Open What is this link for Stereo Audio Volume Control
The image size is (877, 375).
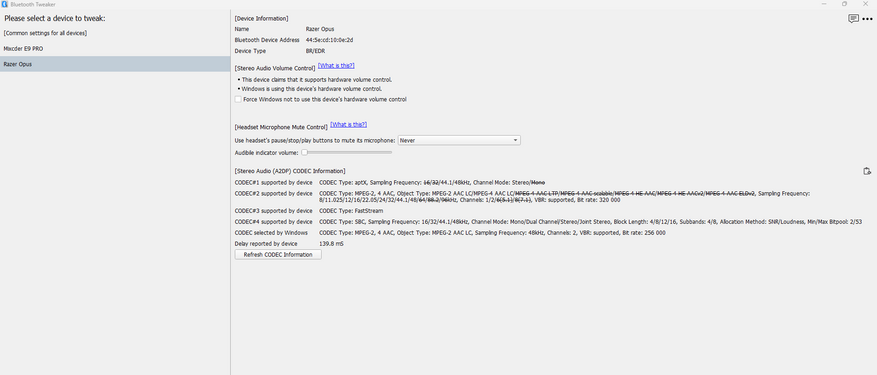click(x=336, y=65)
